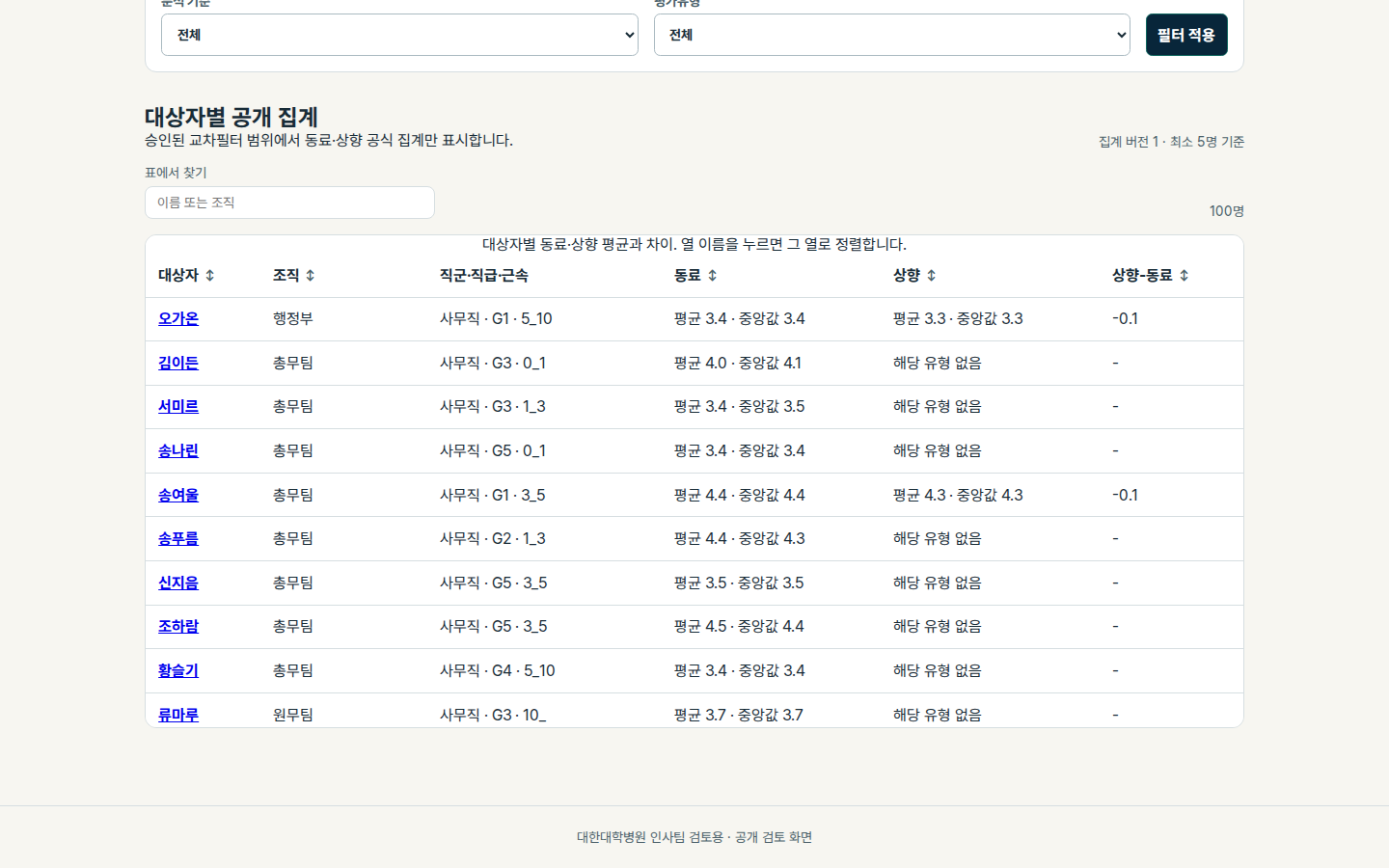The height and width of the screenshot is (868, 1389).
Task: Click -0.1 value in 오가온 row
Action: pos(1125,319)
